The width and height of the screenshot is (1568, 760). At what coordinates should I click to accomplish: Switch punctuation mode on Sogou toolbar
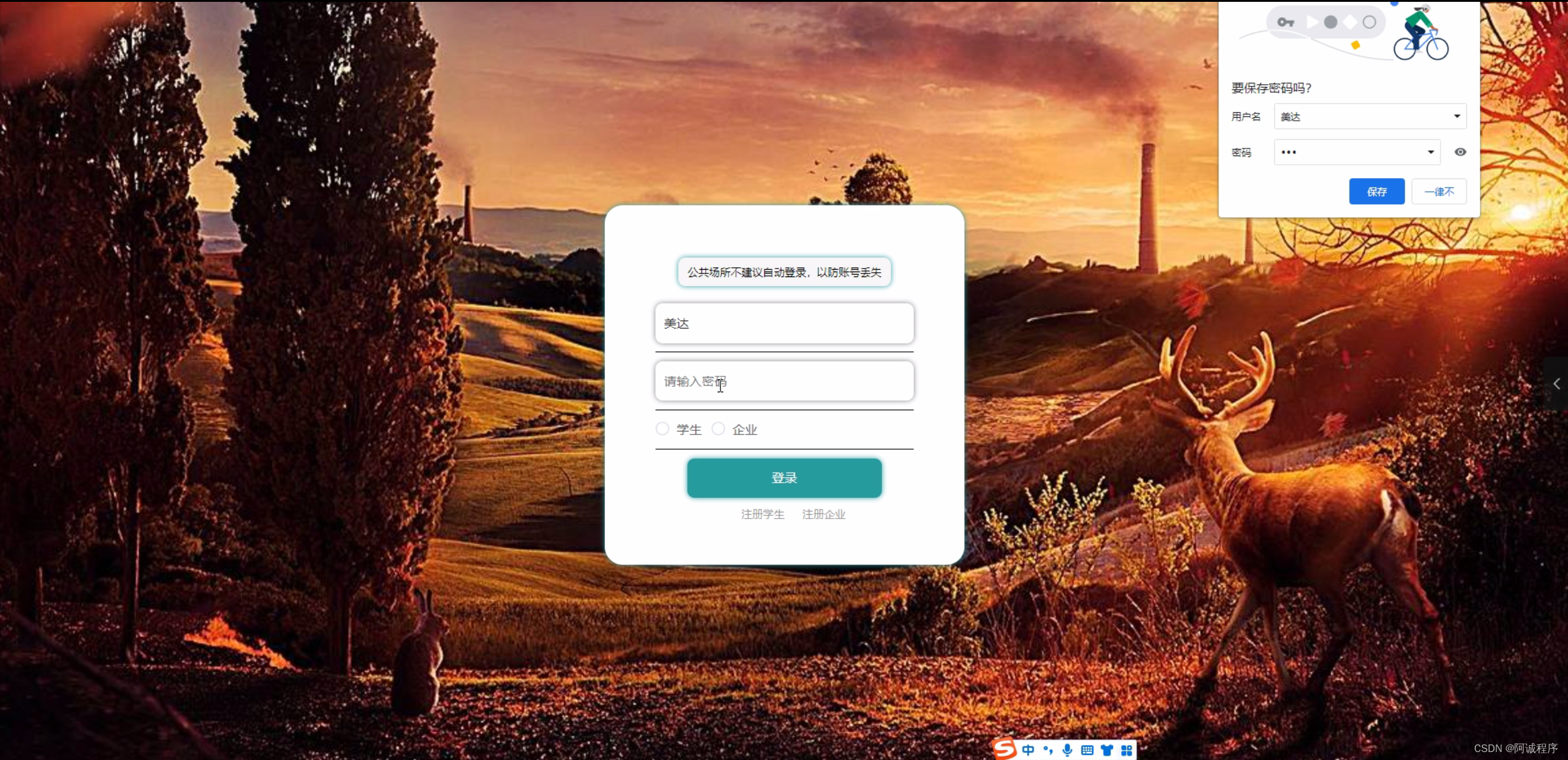(x=1048, y=750)
